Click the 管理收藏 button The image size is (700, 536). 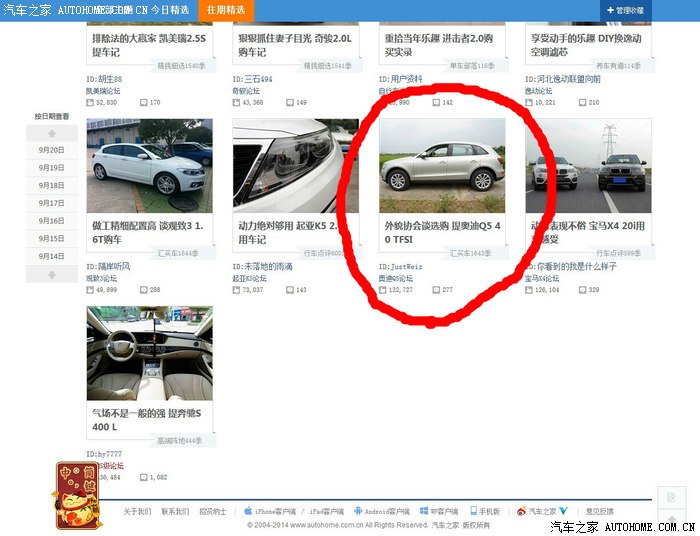(626, 10)
